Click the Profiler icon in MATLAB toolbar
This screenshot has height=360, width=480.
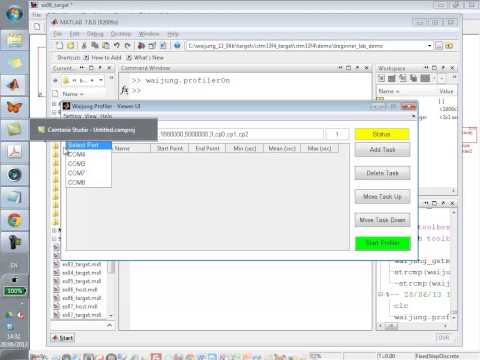(163, 45)
